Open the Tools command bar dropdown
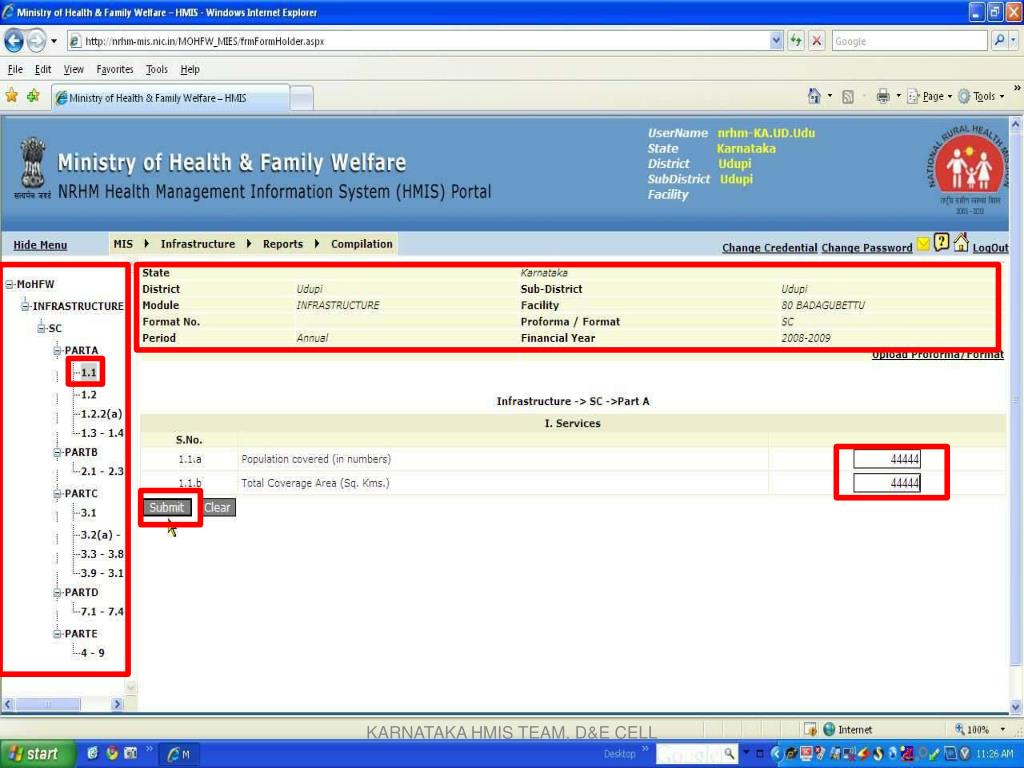Image resolution: width=1024 pixels, height=768 pixels. pyautogui.click(x=982, y=97)
